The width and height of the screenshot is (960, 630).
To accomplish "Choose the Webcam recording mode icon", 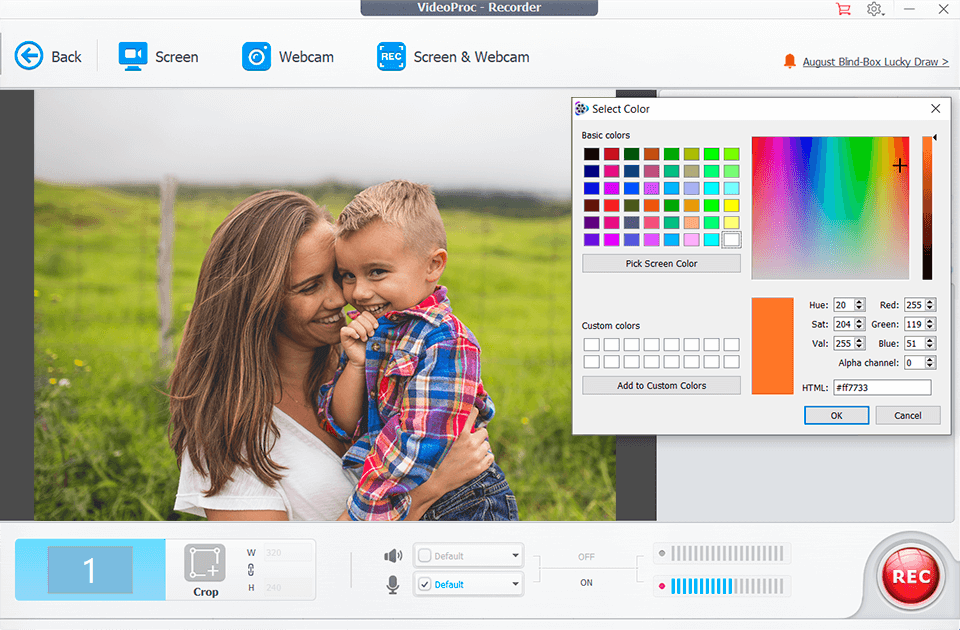I will (x=256, y=56).
